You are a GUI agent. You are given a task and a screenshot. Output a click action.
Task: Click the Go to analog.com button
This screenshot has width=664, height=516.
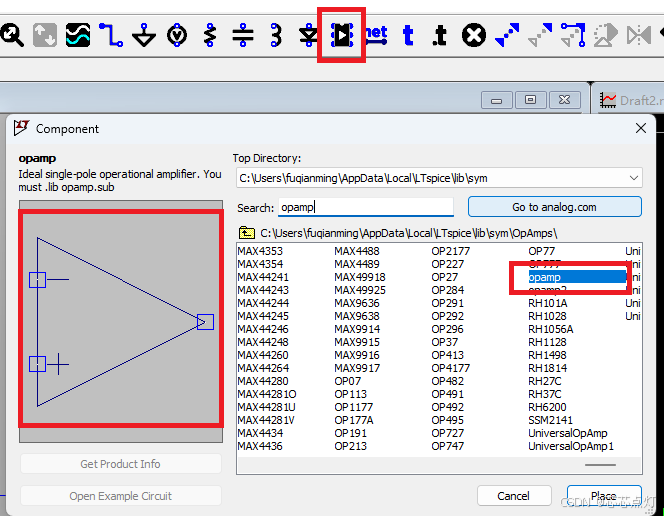coord(554,207)
